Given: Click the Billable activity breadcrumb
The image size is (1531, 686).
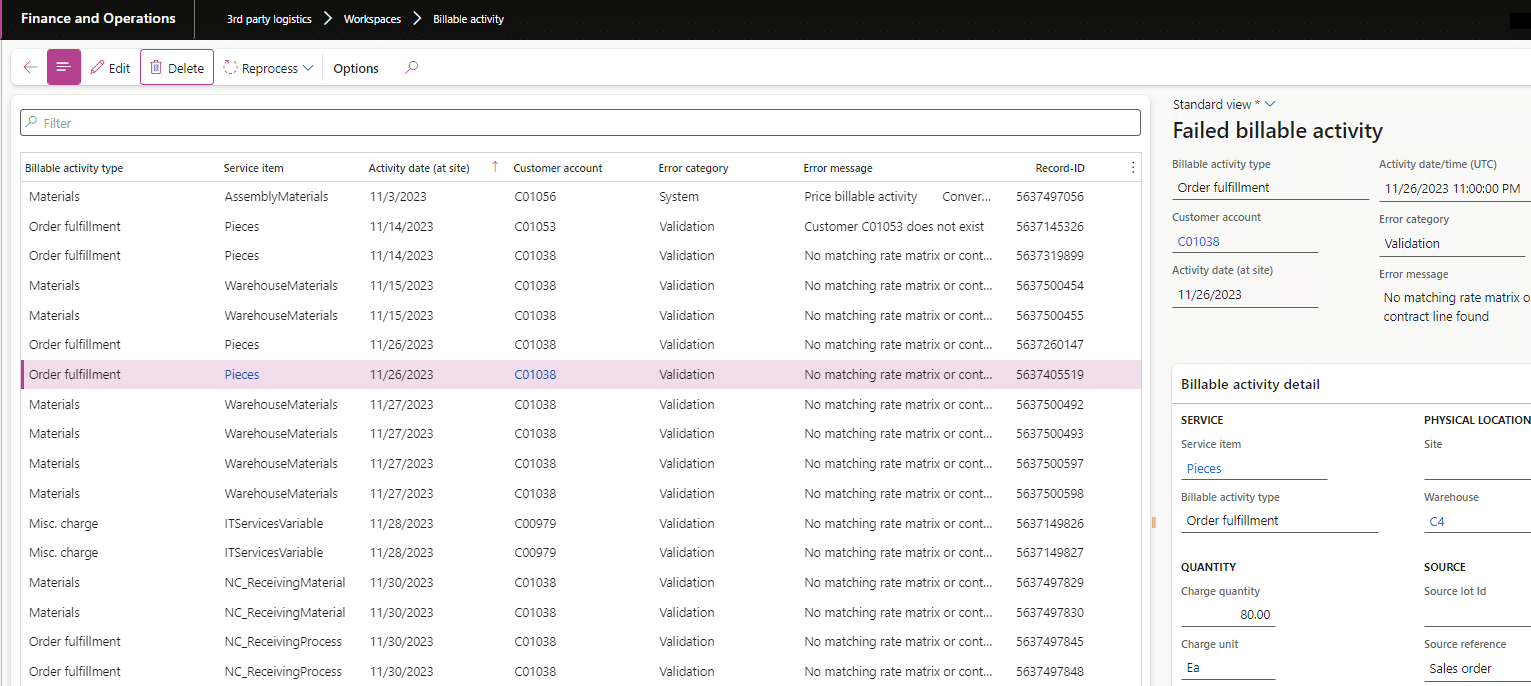Looking at the screenshot, I should tap(468, 19).
